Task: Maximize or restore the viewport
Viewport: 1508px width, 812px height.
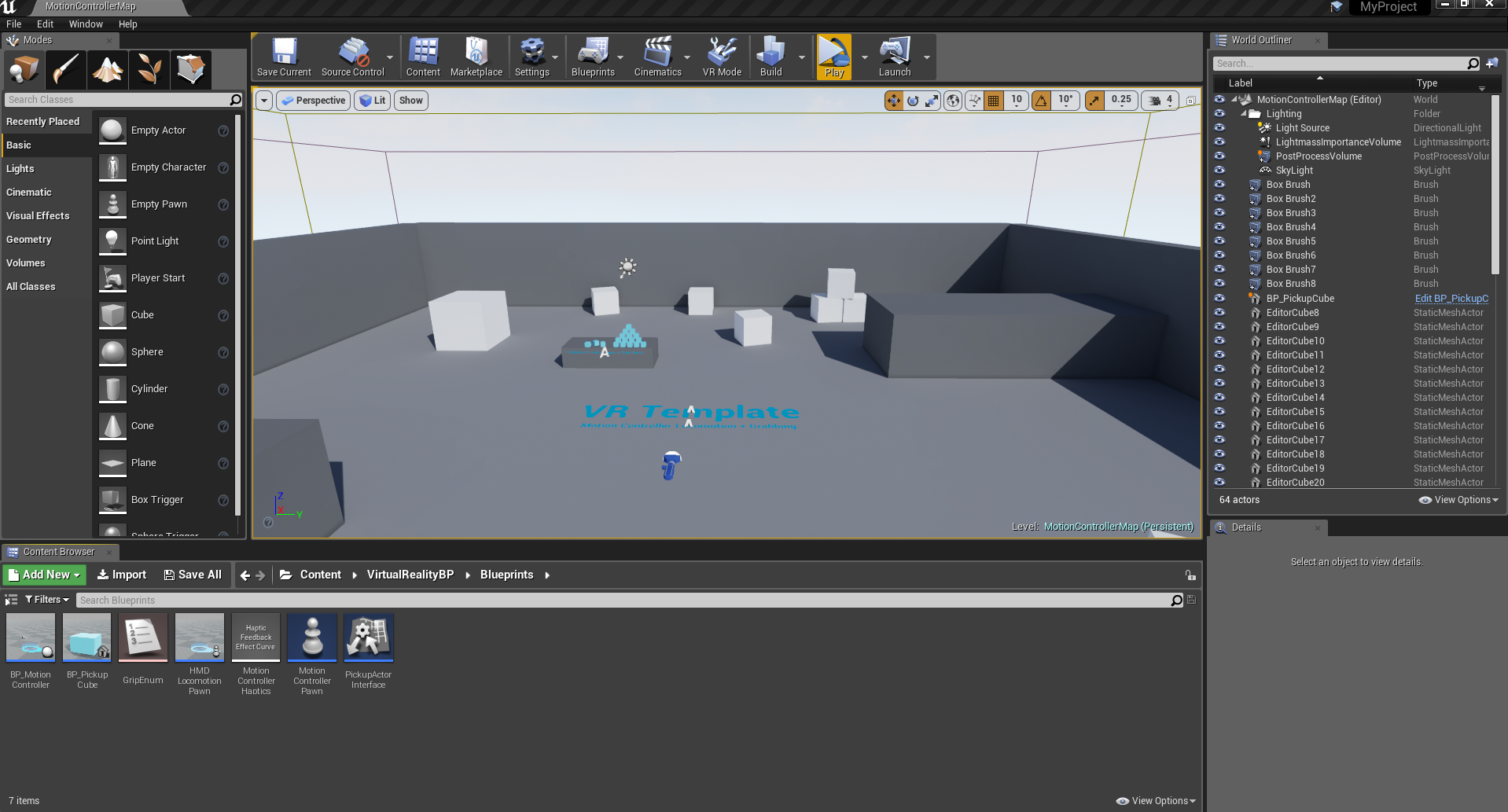Action: pos(1191,101)
